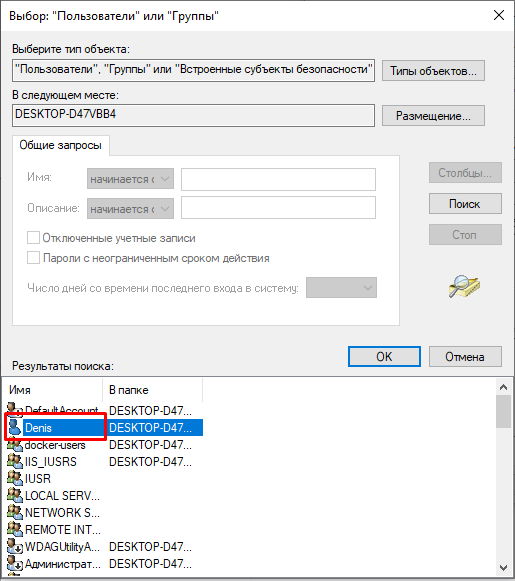This screenshot has height=581, width=515.
Task: Click the Имя search text field
Action: tap(278, 179)
